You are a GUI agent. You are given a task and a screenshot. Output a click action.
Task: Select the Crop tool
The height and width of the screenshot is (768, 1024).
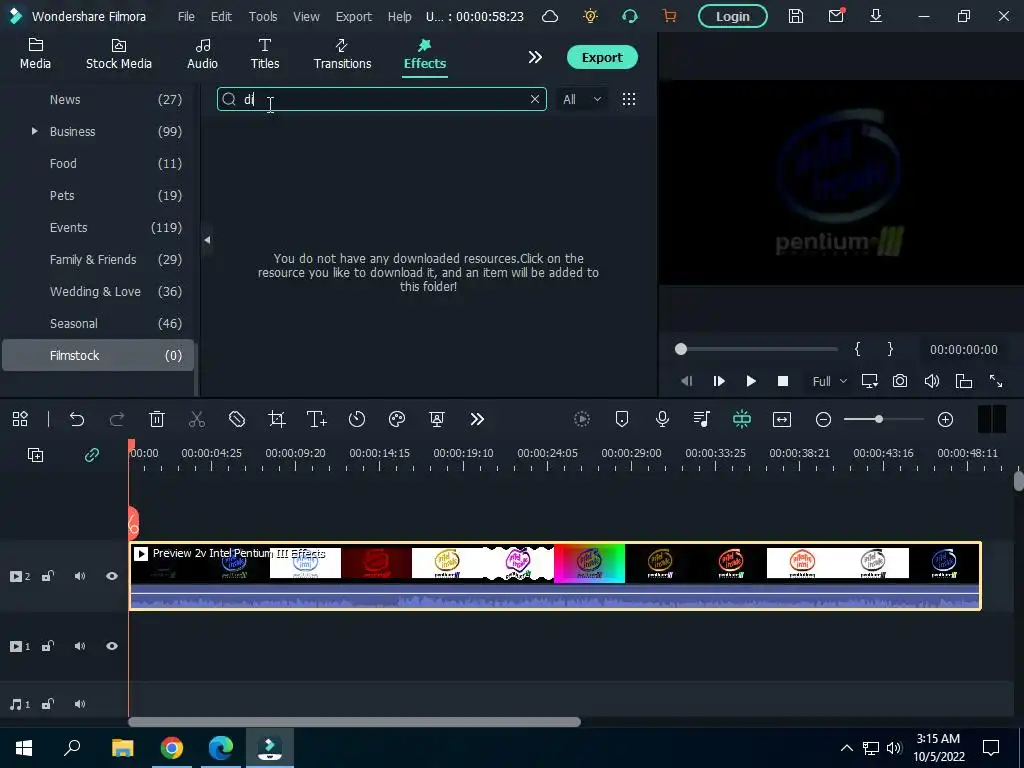click(277, 419)
